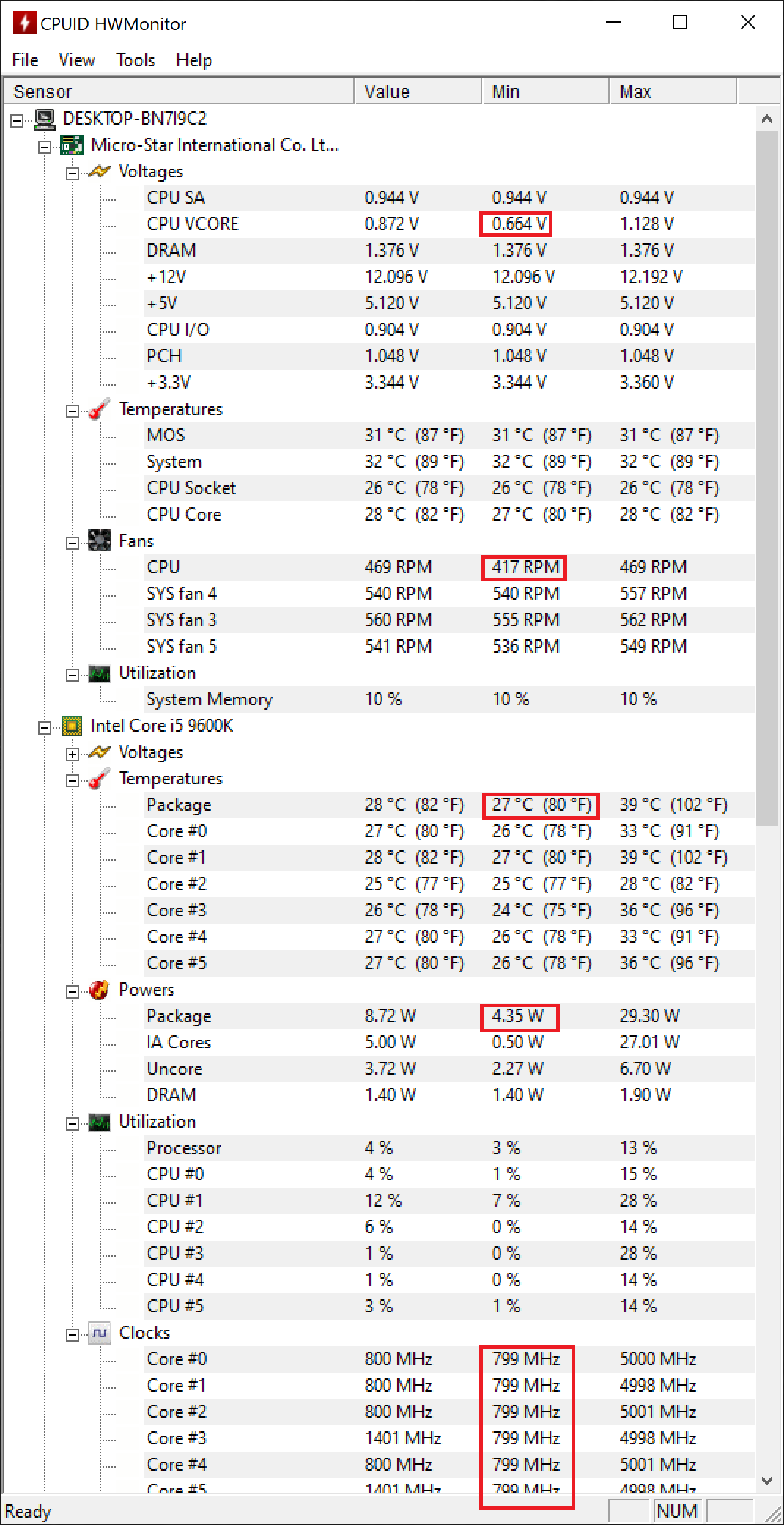Select the System Memory utilization row

click(x=210, y=699)
